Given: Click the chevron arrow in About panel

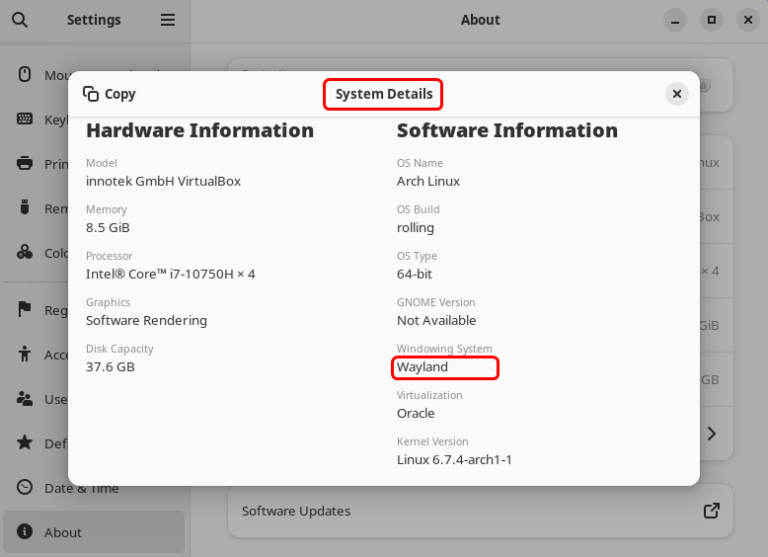Looking at the screenshot, I should click(x=712, y=434).
